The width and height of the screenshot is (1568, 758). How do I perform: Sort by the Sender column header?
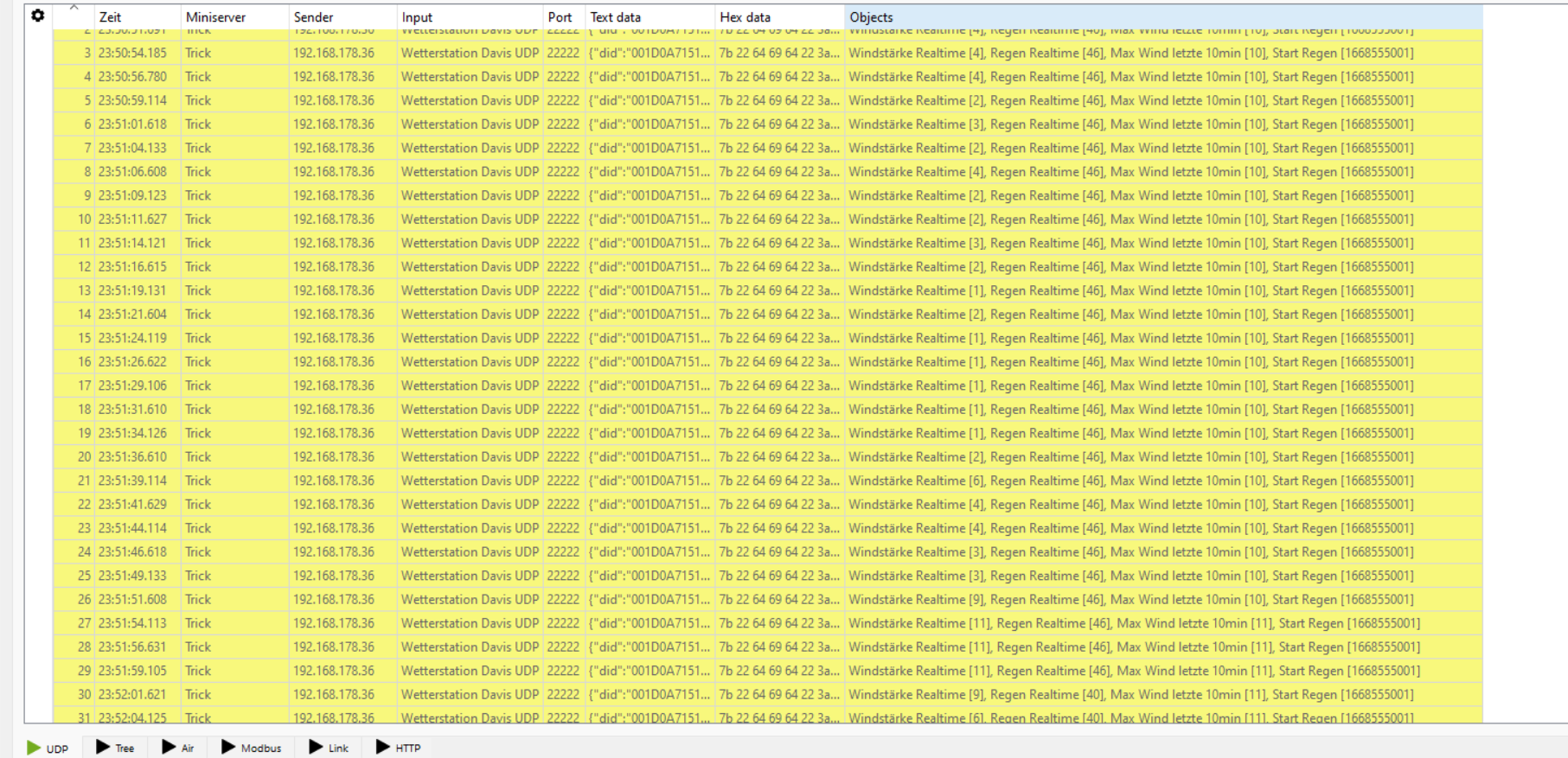(x=342, y=17)
